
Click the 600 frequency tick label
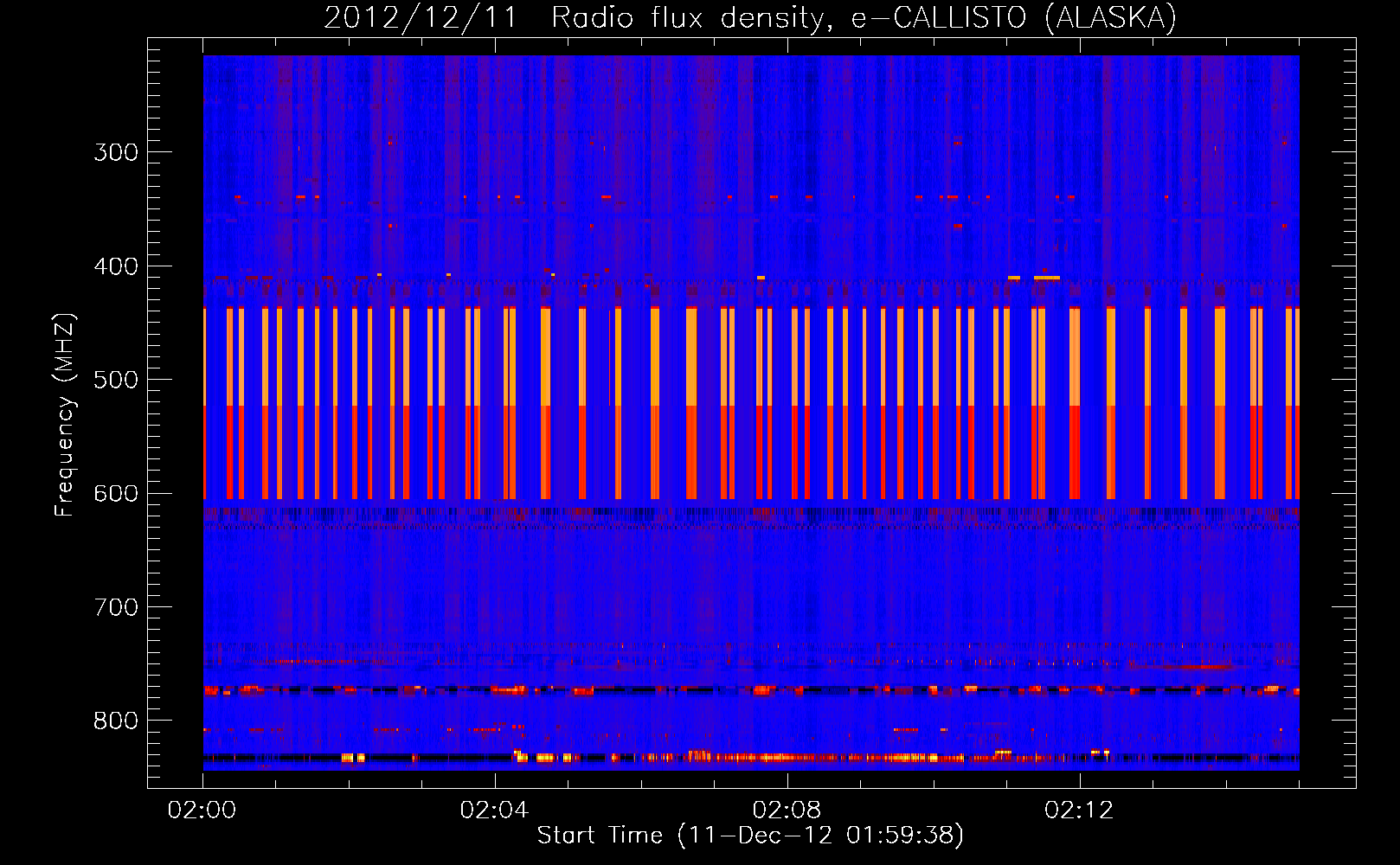click(x=116, y=494)
